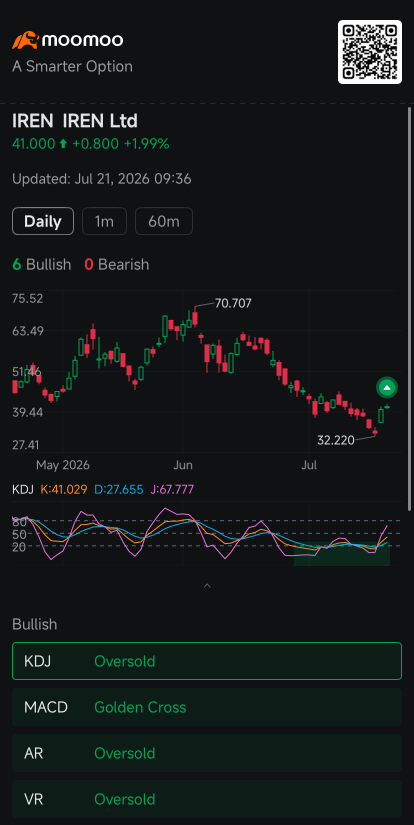Click the IREN Ltd stock title
This screenshot has width=414, height=825.
75,121
